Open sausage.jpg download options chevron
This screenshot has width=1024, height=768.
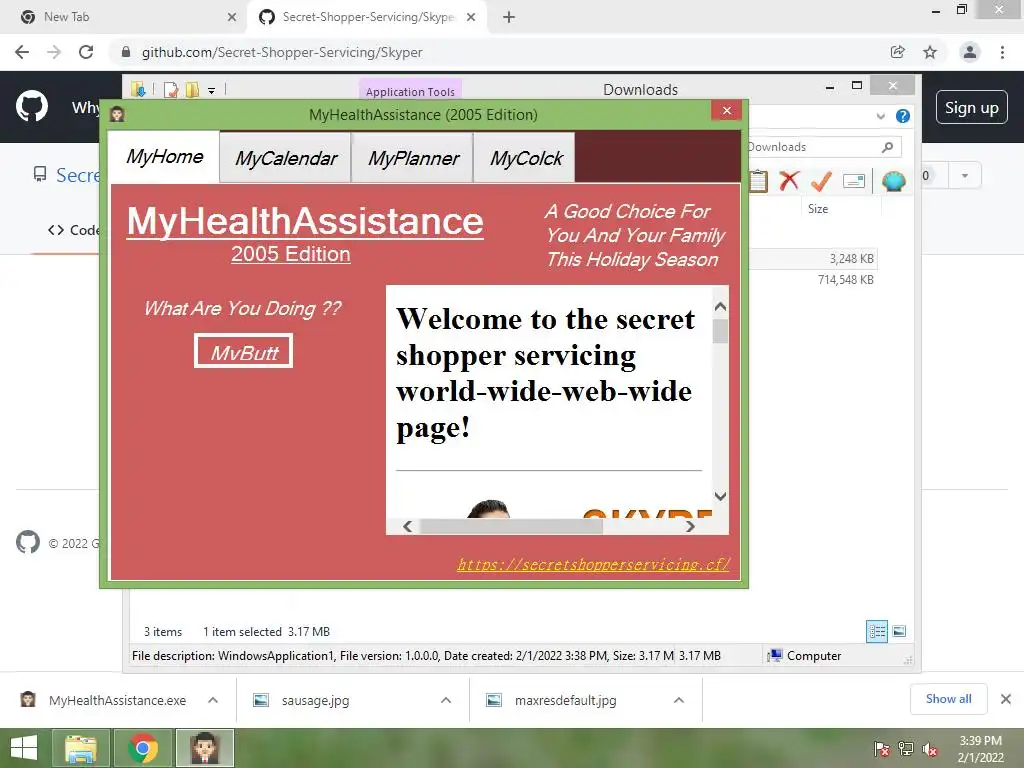446,700
